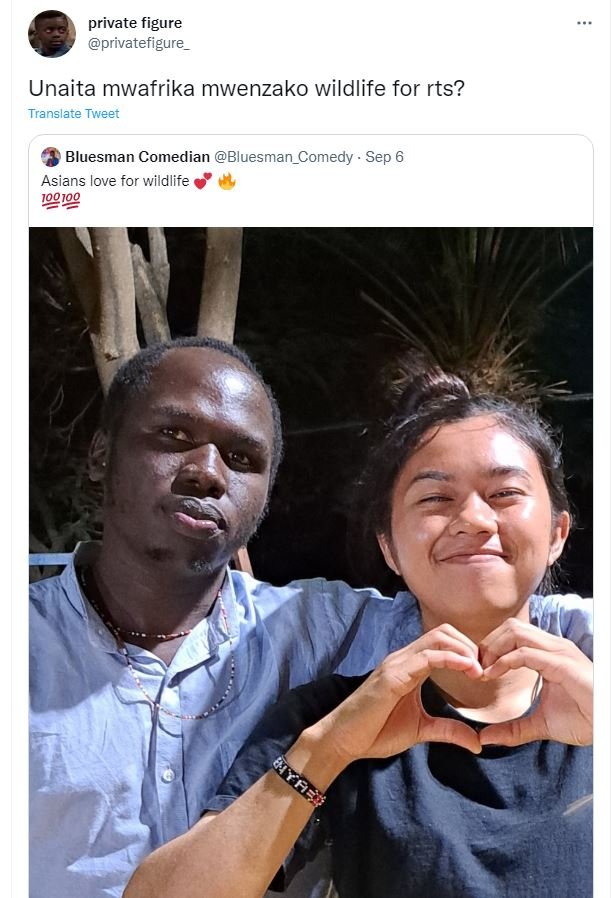The width and height of the screenshot is (612, 898).
Task: Click the spiky palm plant in photo
Action: click(x=481, y=309)
